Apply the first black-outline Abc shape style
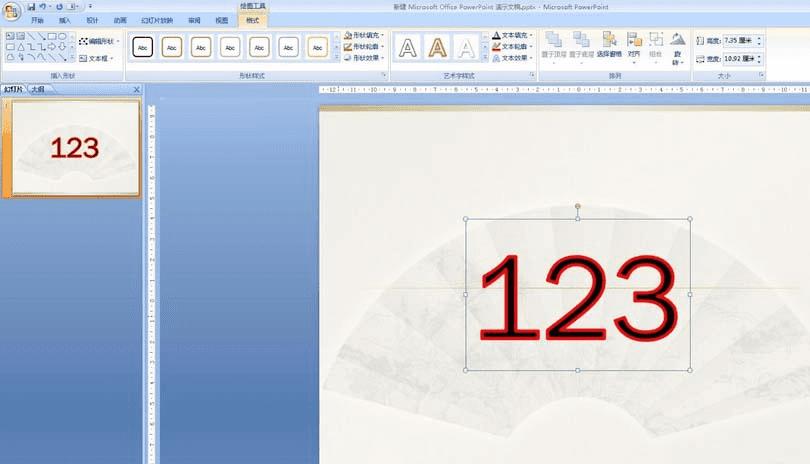Screen dimensions: 810x464 (x=143, y=47)
